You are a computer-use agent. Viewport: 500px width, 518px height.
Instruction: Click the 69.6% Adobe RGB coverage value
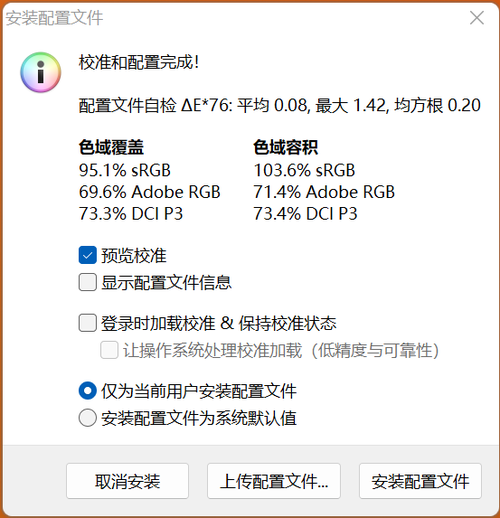[x=150, y=192]
